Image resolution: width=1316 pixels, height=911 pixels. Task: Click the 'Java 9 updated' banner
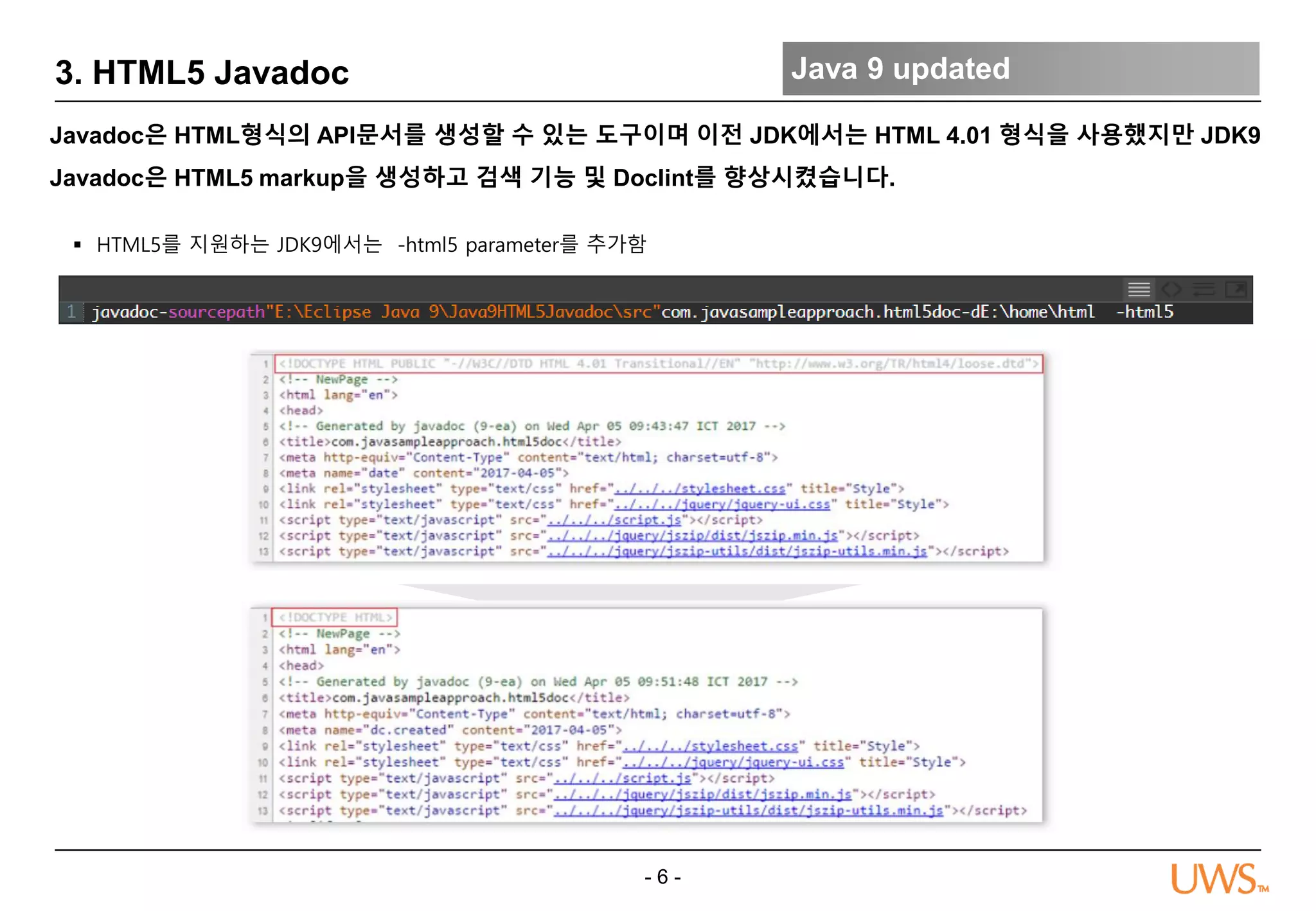tap(1020, 69)
